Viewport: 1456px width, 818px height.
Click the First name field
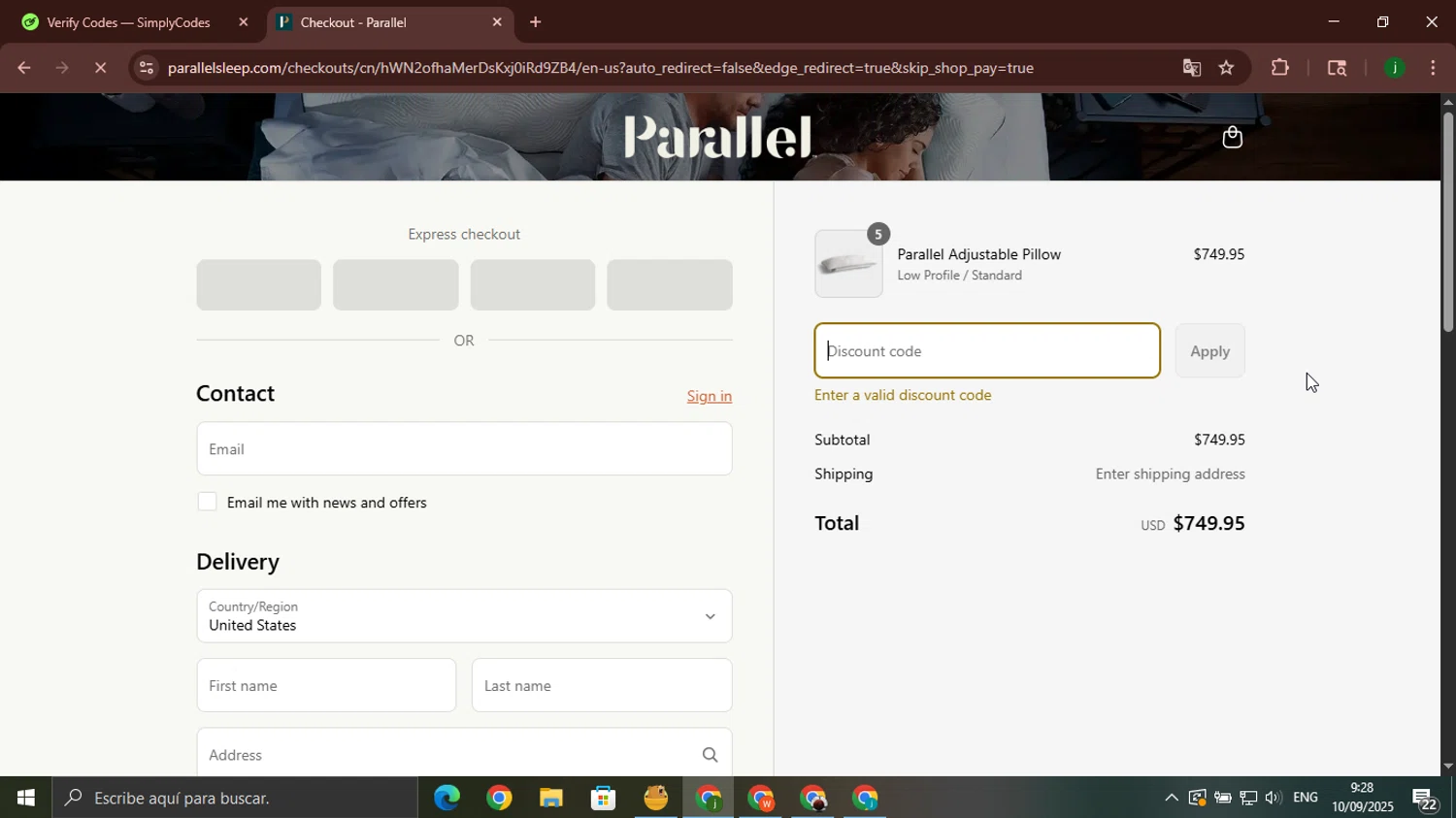(326, 685)
